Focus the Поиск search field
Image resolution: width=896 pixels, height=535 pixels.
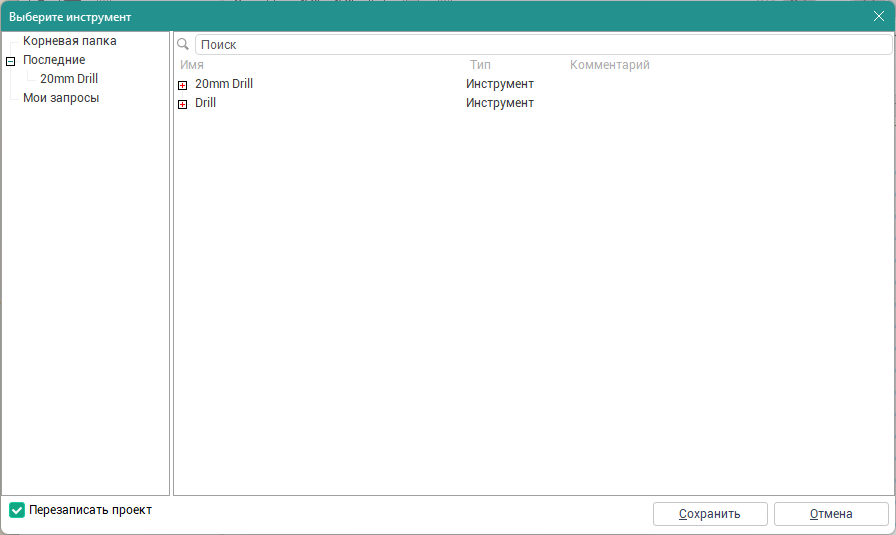(540, 45)
